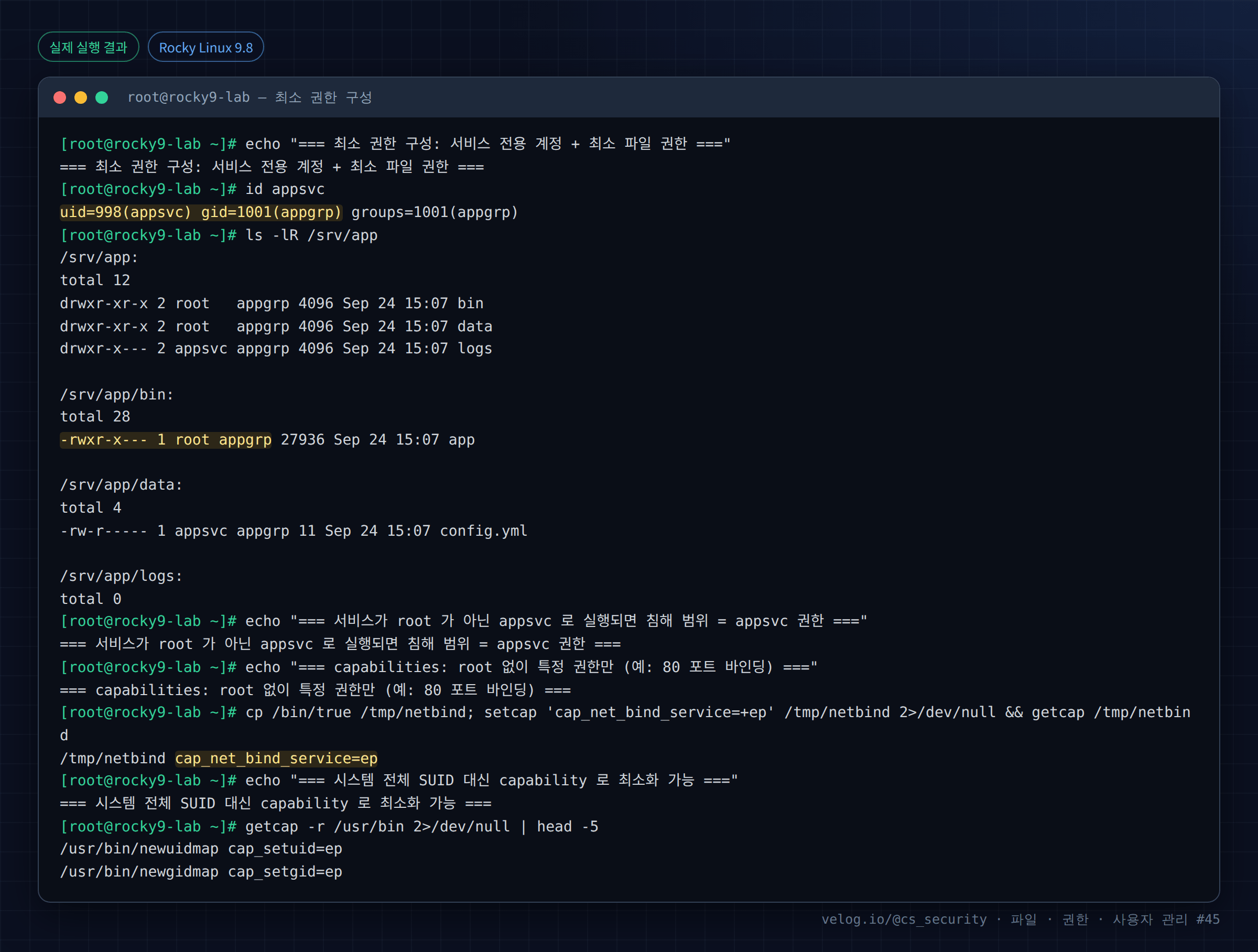Click echo command about capabilities 80 포트 바인딩

click(x=439, y=667)
